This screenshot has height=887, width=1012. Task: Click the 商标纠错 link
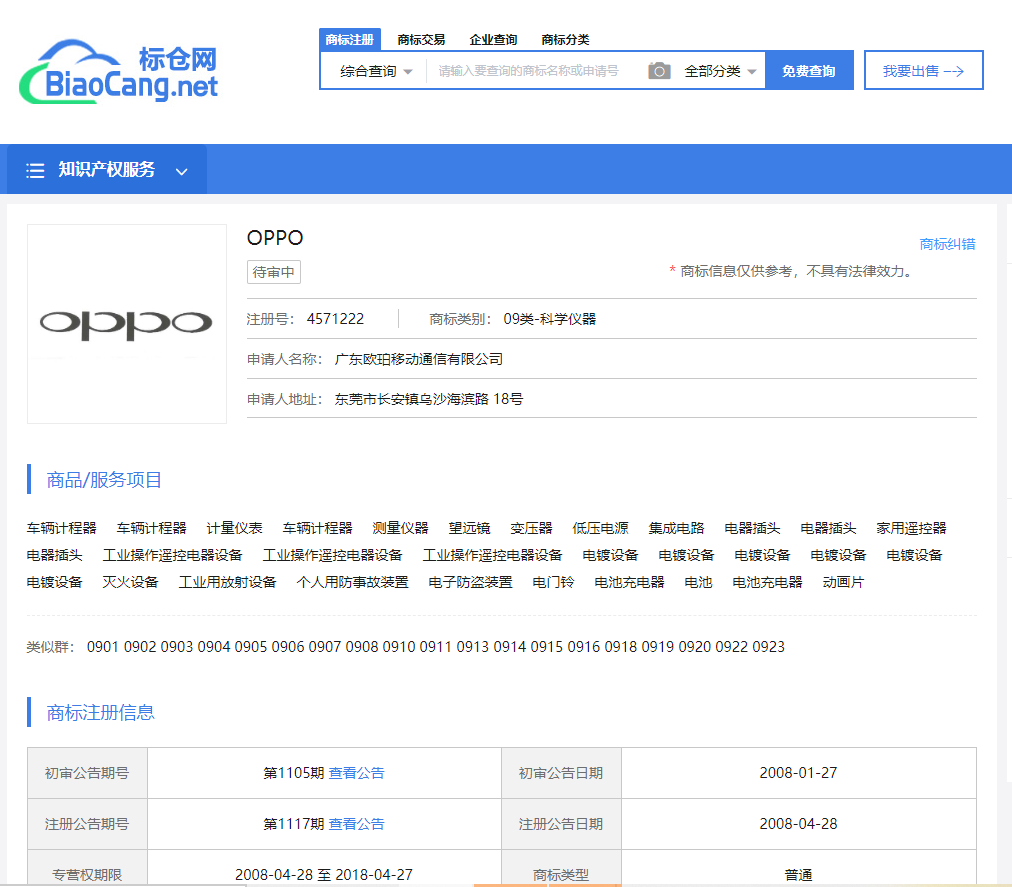[x=947, y=244]
